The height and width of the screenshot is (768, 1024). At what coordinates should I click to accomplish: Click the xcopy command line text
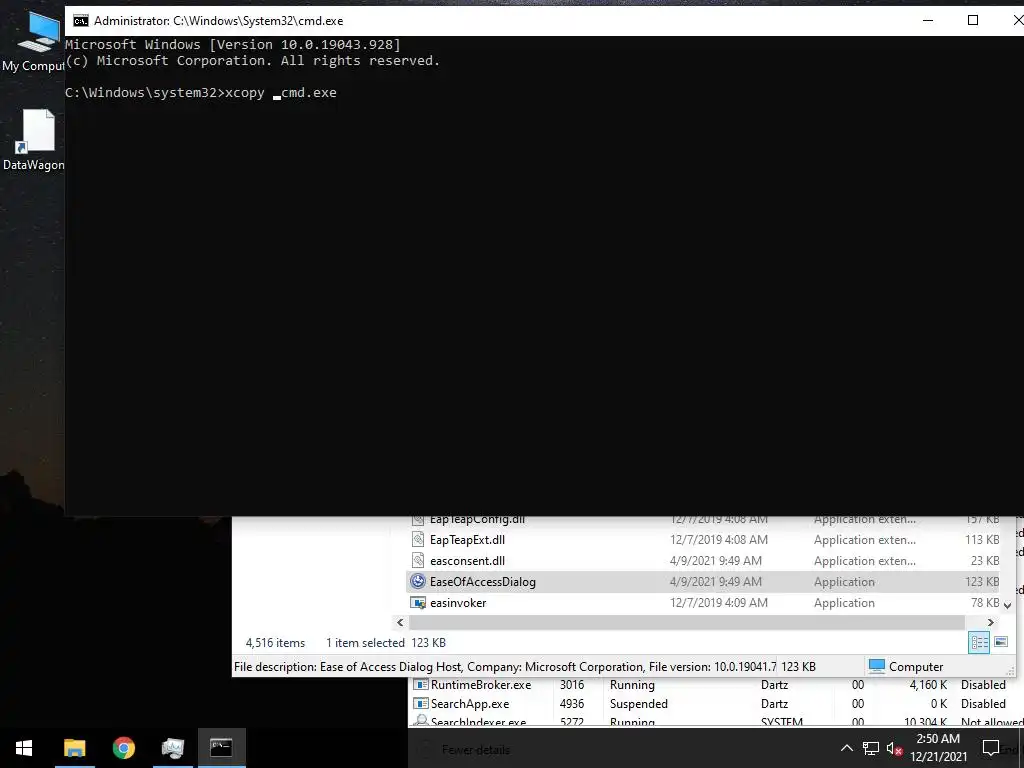[281, 93]
